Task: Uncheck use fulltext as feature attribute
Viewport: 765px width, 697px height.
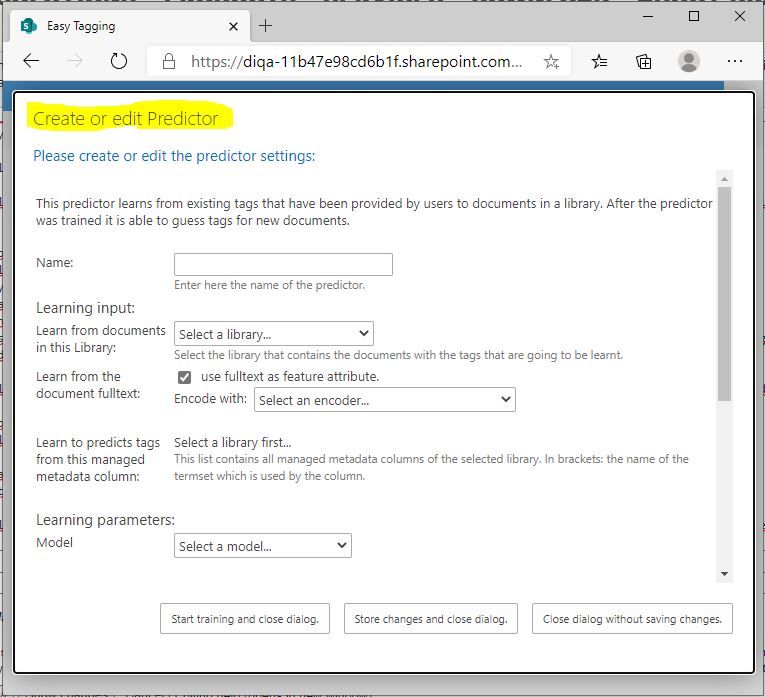Action: 184,377
